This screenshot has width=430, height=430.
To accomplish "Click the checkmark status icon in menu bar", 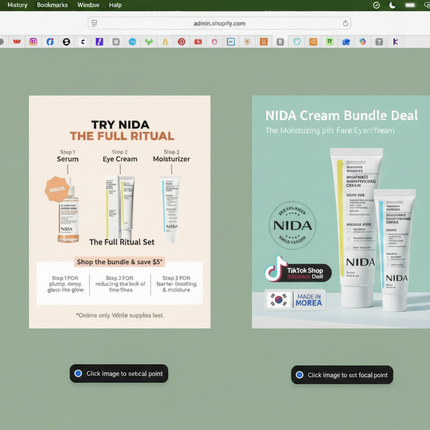I will tap(376, 5).
